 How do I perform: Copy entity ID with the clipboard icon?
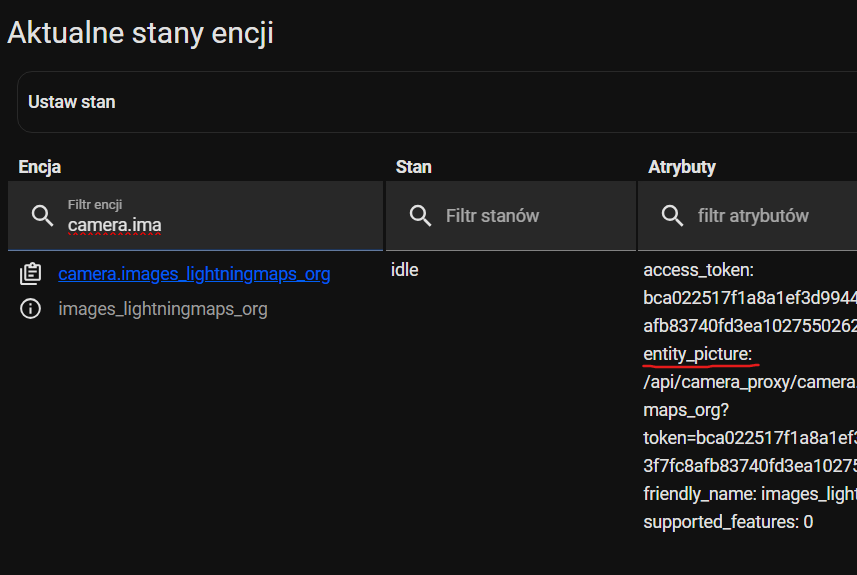[31, 274]
